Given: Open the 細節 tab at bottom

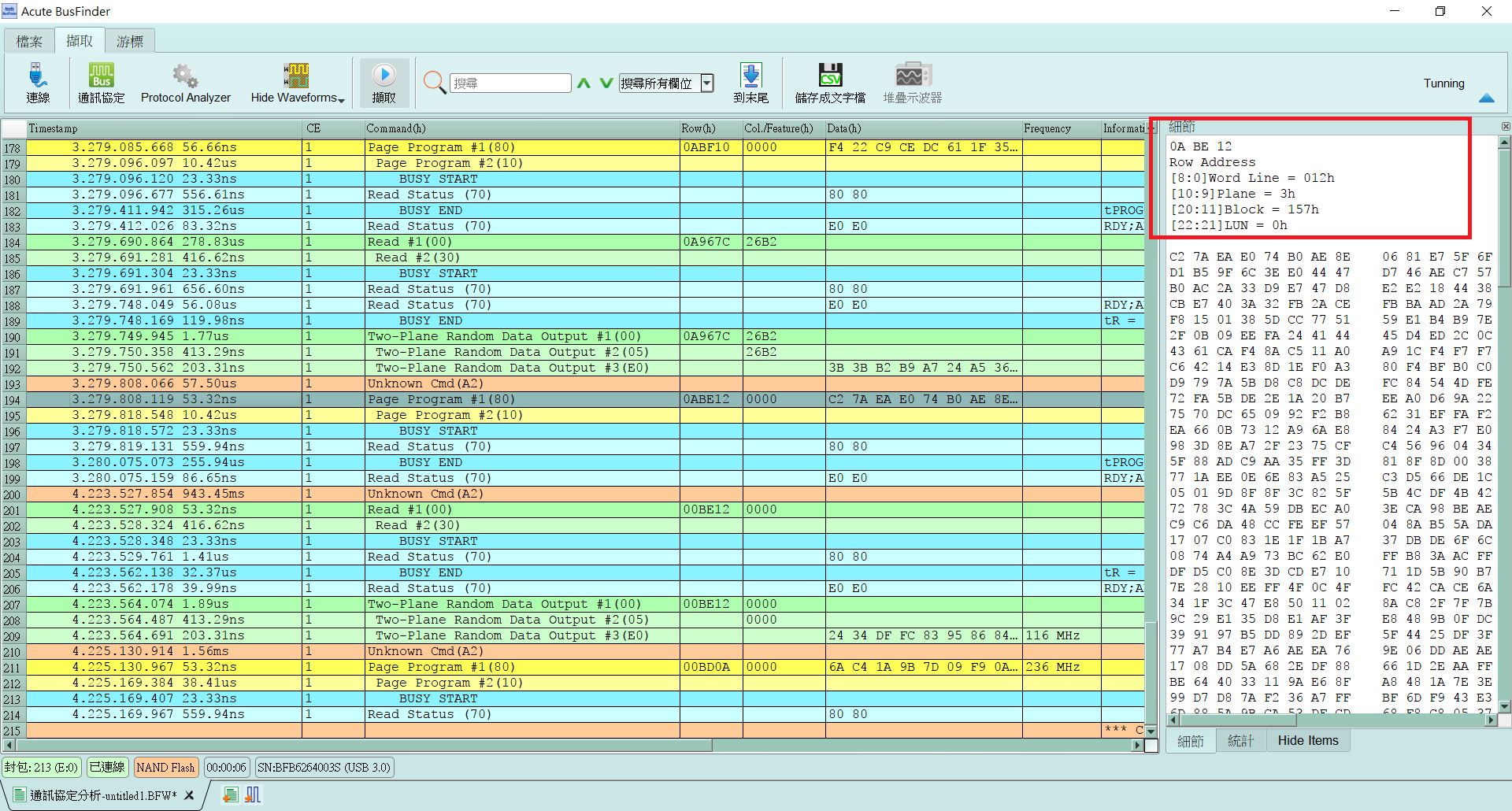Looking at the screenshot, I should 1190,741.
